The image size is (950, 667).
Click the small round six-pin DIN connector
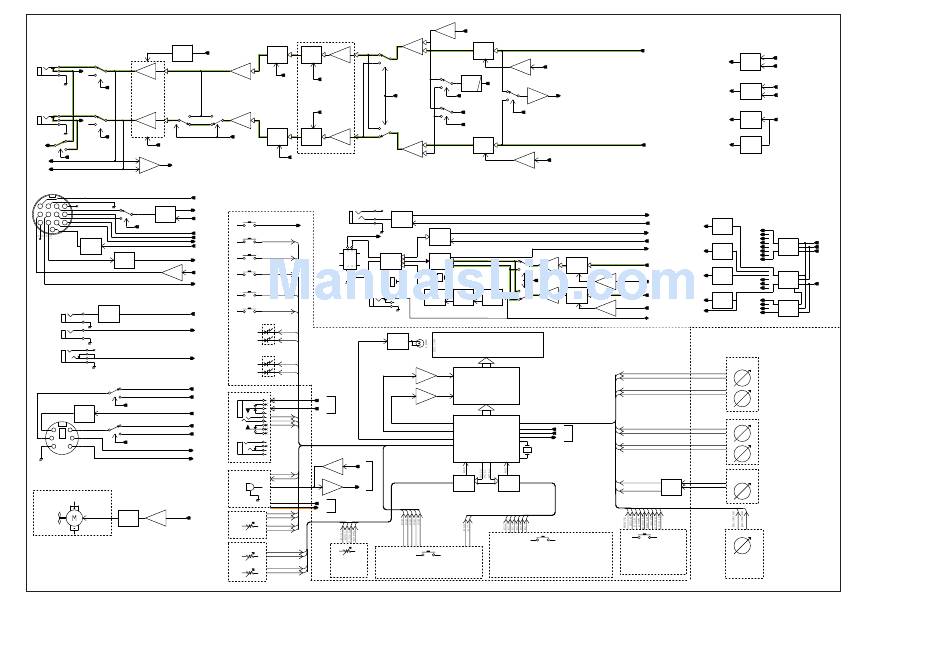coord(62,437)
